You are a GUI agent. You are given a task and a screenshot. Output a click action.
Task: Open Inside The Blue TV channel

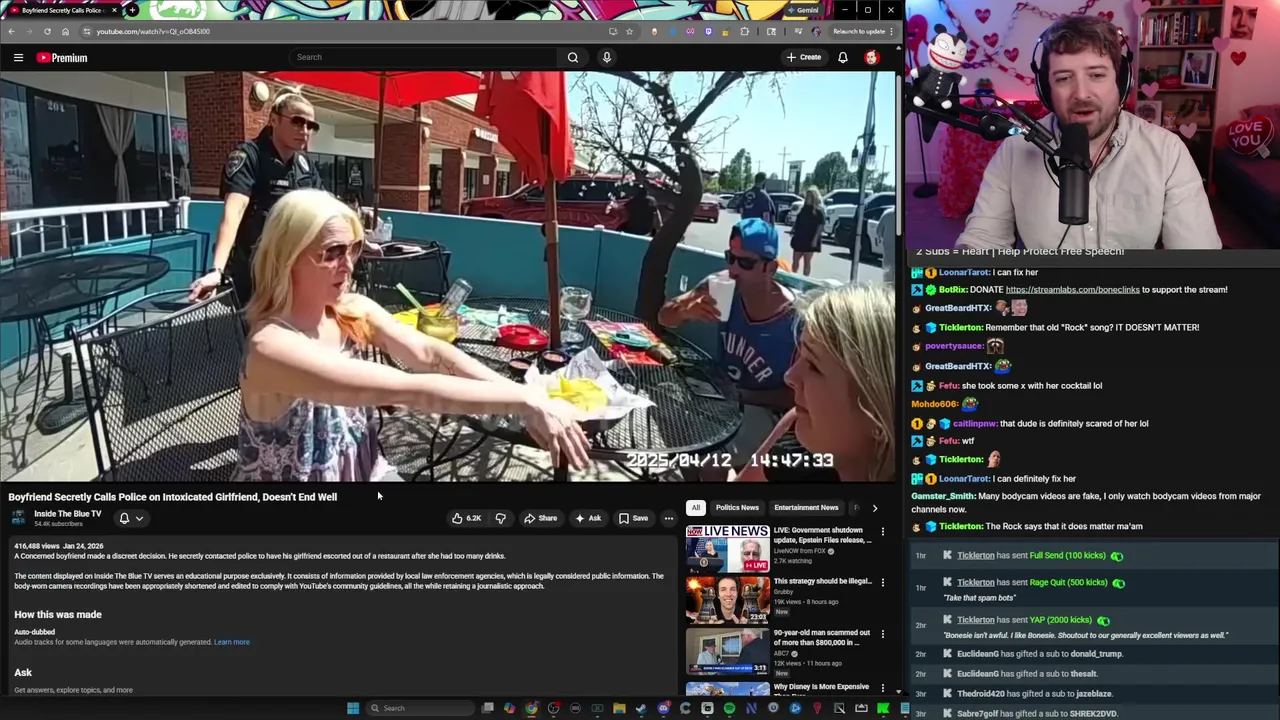point(67,514)
